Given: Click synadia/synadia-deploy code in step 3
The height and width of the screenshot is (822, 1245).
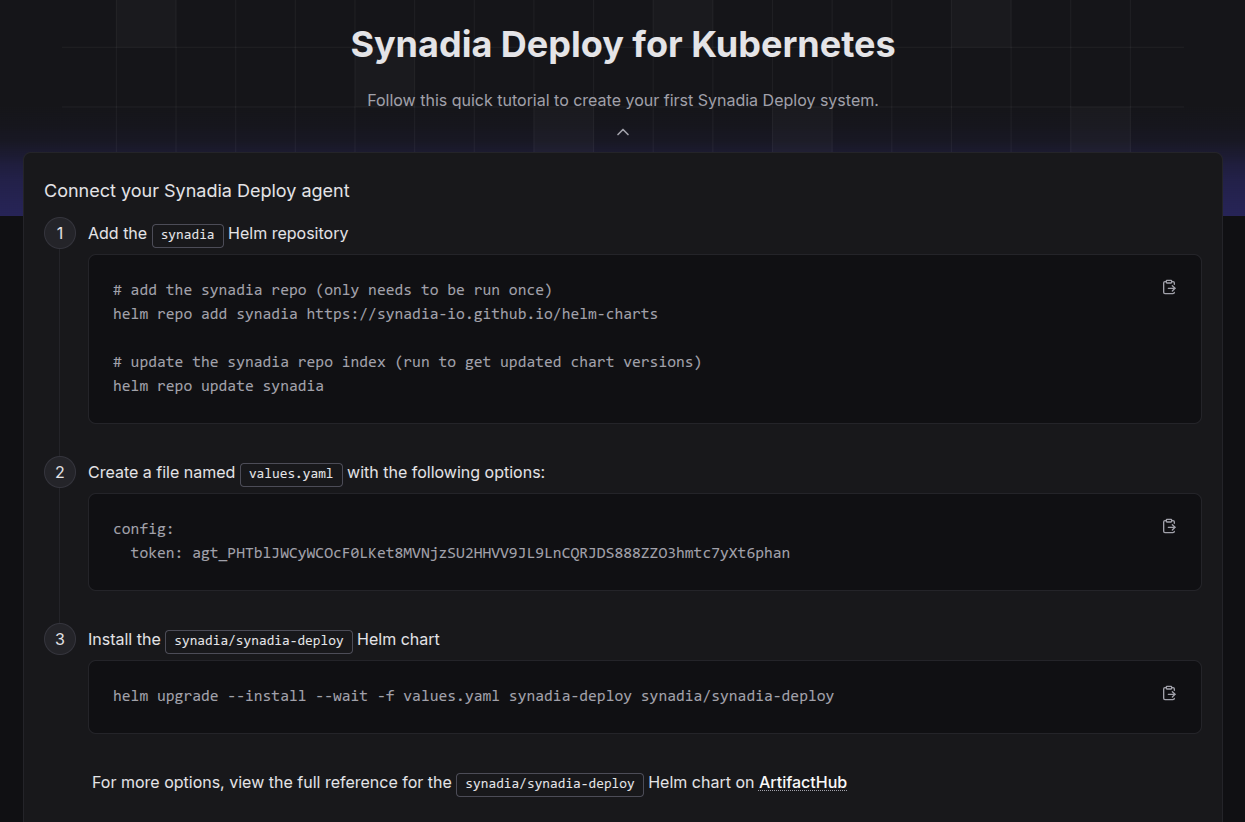Looking at the screenshot, I should click(x=259, y=641).
